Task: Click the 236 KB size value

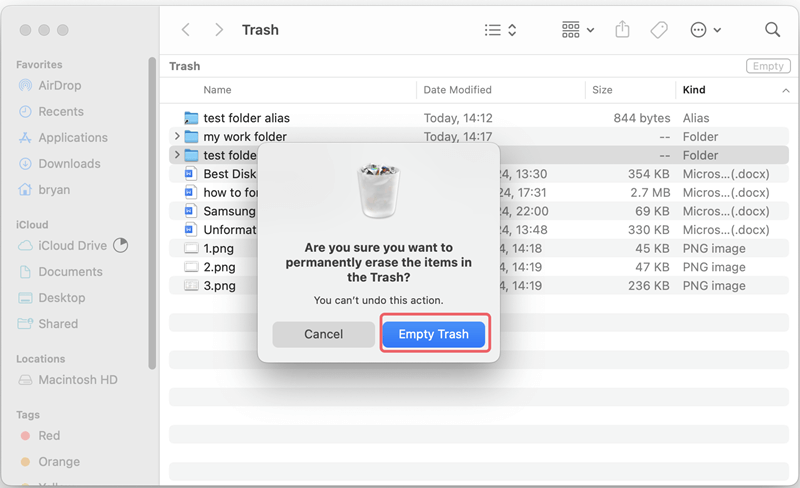Action: click(x=648, y=286)
